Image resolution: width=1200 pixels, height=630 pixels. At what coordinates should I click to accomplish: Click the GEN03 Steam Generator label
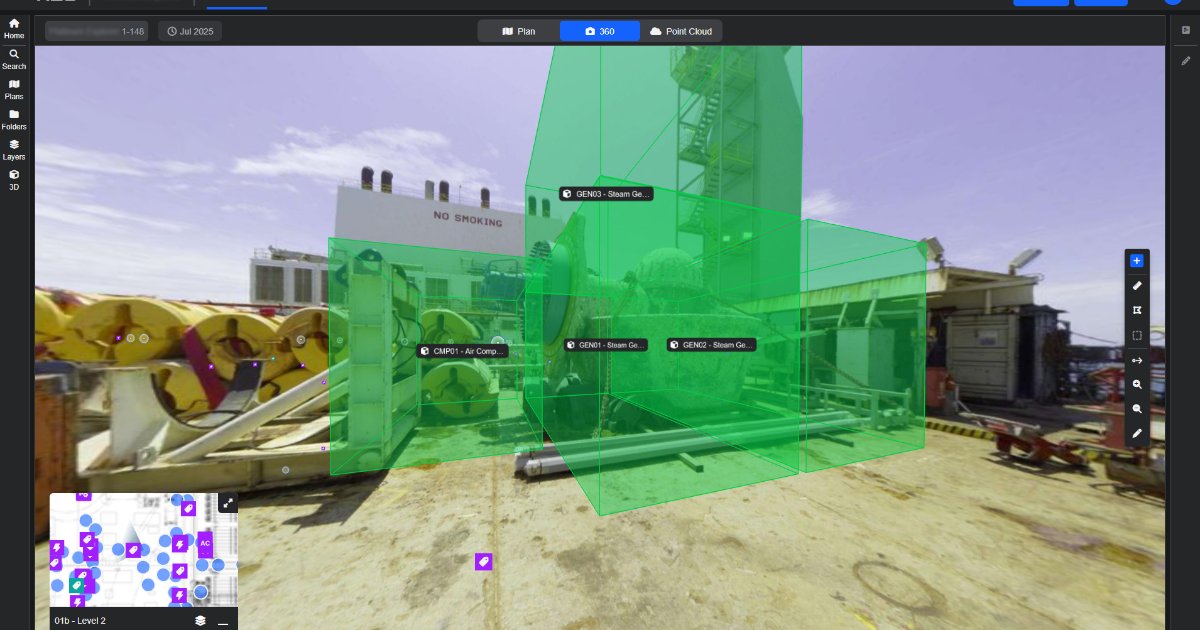606,194
